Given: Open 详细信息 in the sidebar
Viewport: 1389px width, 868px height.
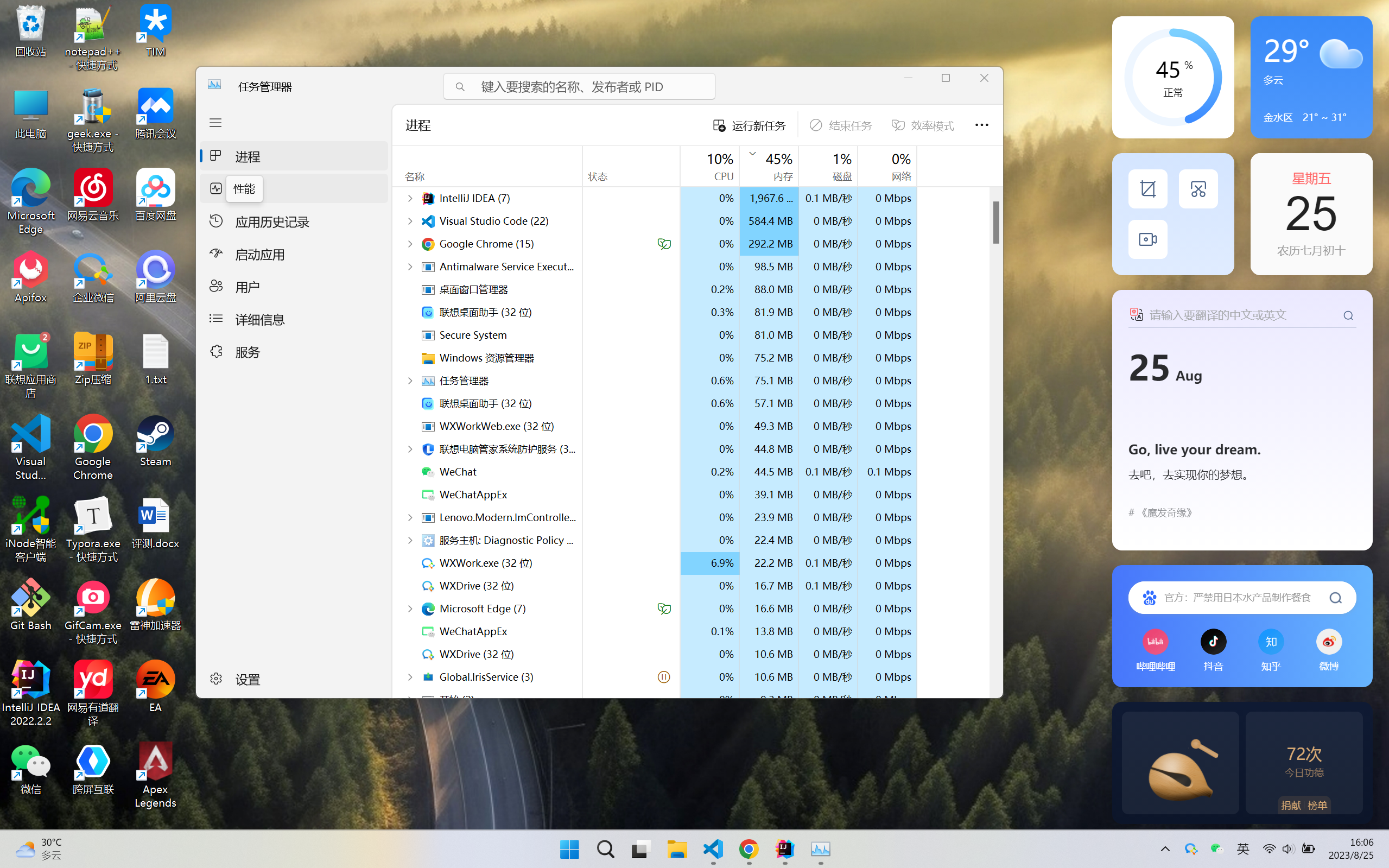Looking at the screenshot, I should pyautogui.click(x=294, y=319).
